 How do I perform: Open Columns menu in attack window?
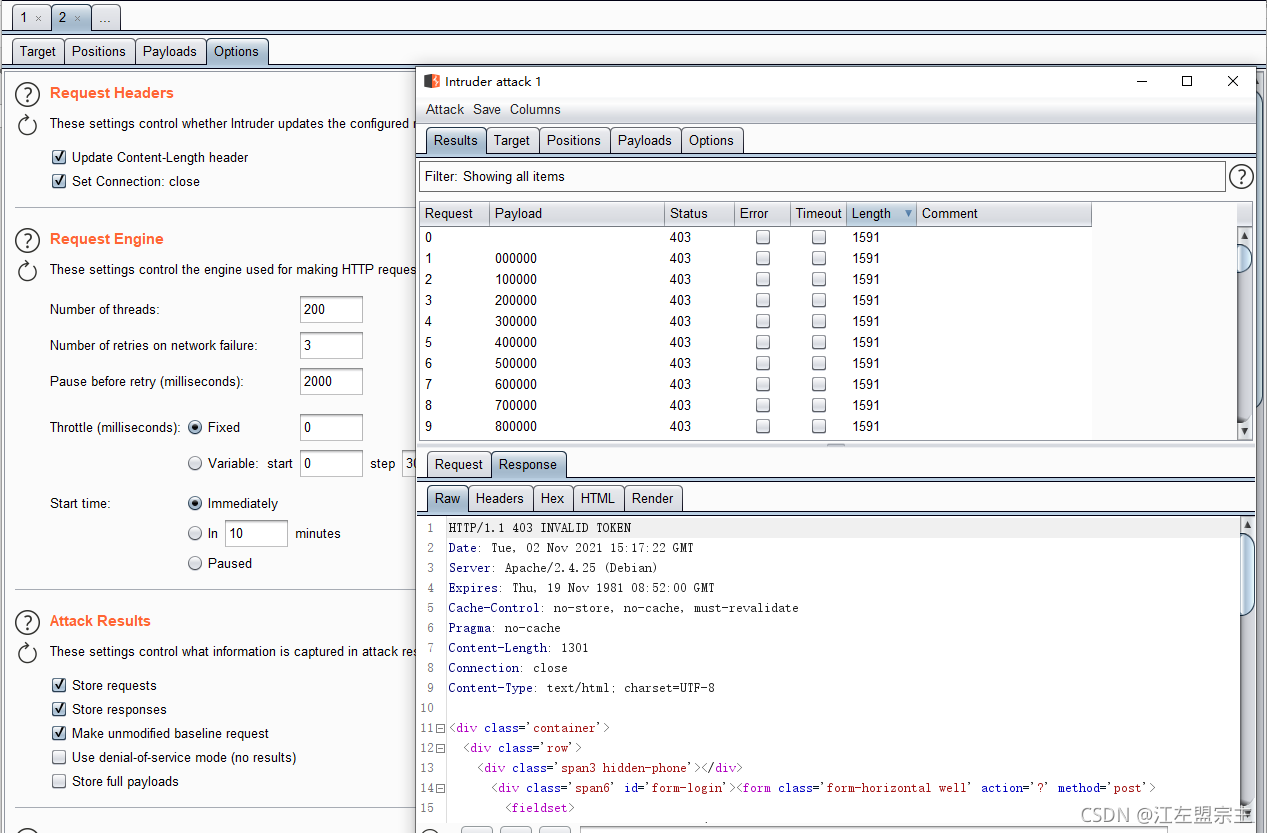[535, 109]
